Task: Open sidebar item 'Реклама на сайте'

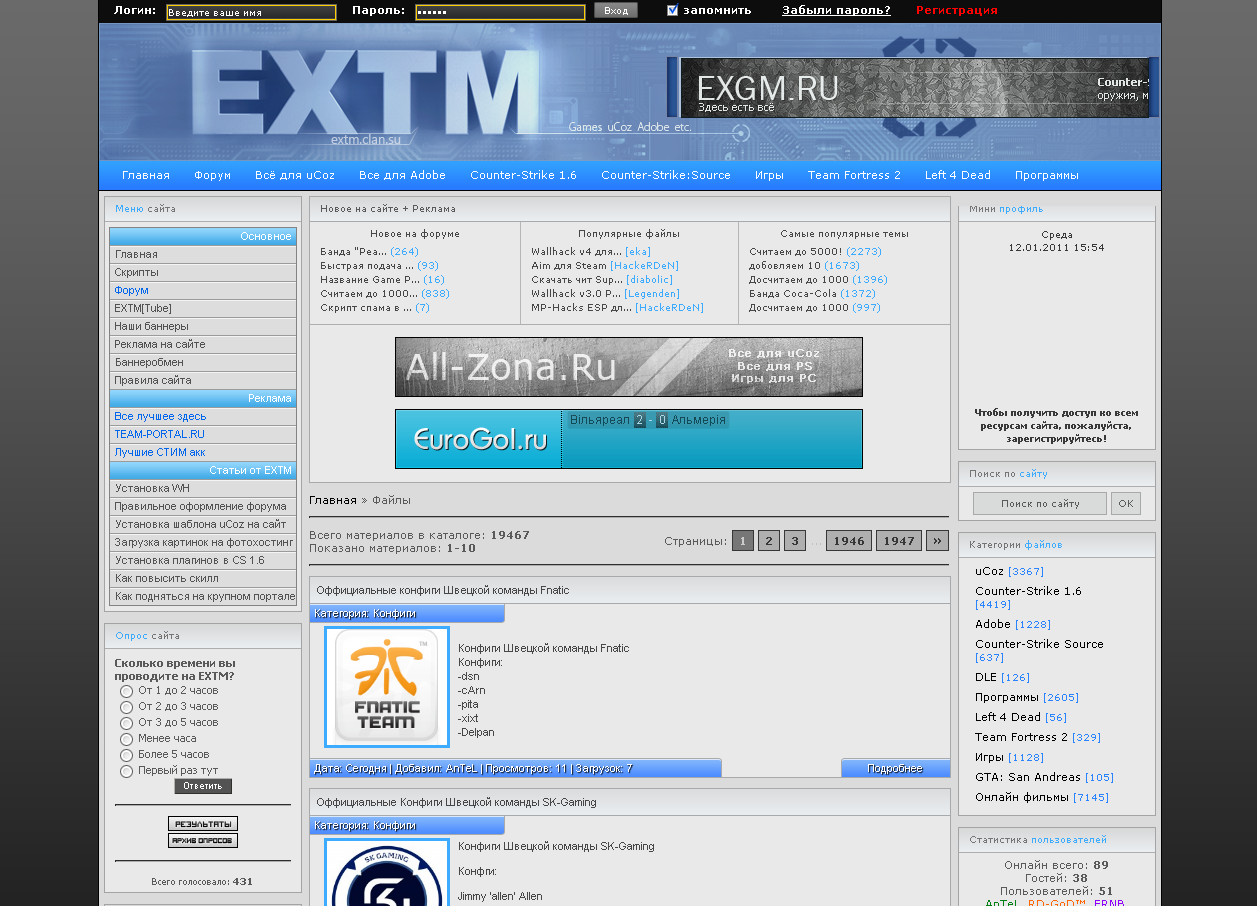Action: [x=203, y=344]
